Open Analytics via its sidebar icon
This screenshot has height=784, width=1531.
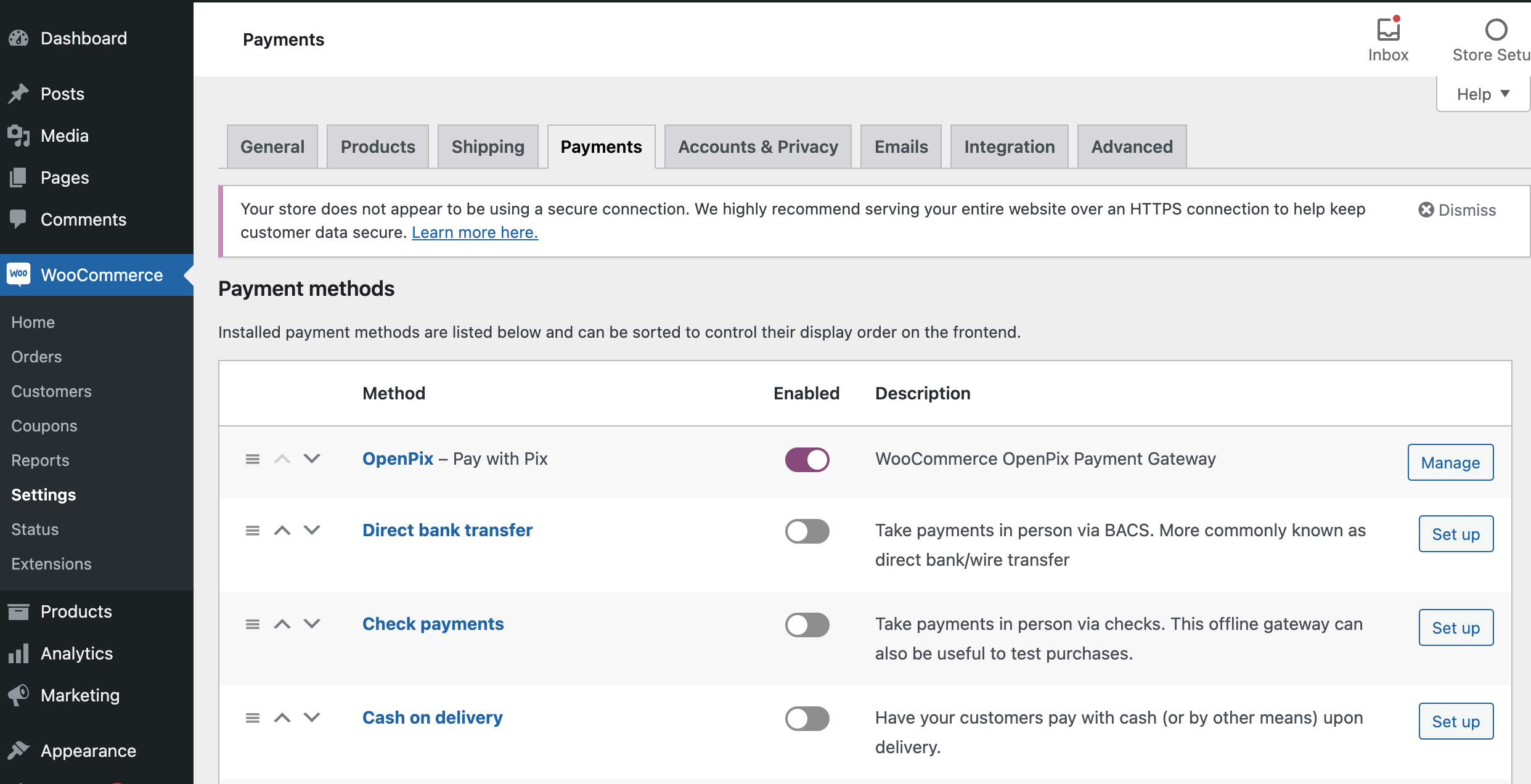[x=18, y=653]
